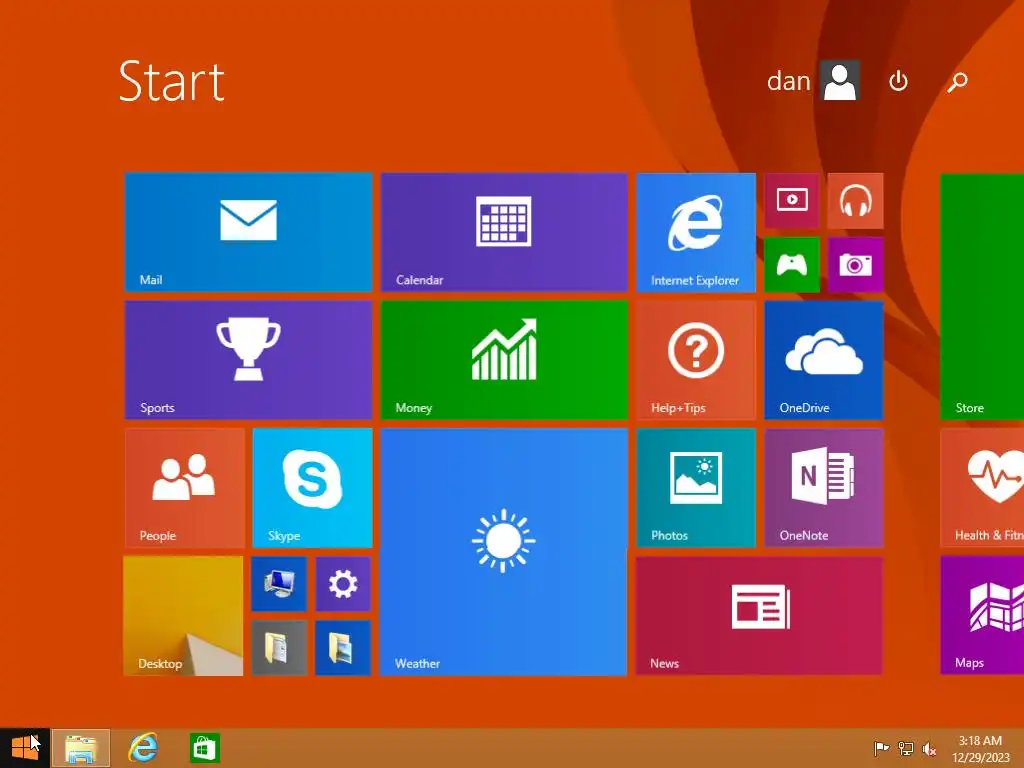Open the Action Center flag icon

[881, 748]
